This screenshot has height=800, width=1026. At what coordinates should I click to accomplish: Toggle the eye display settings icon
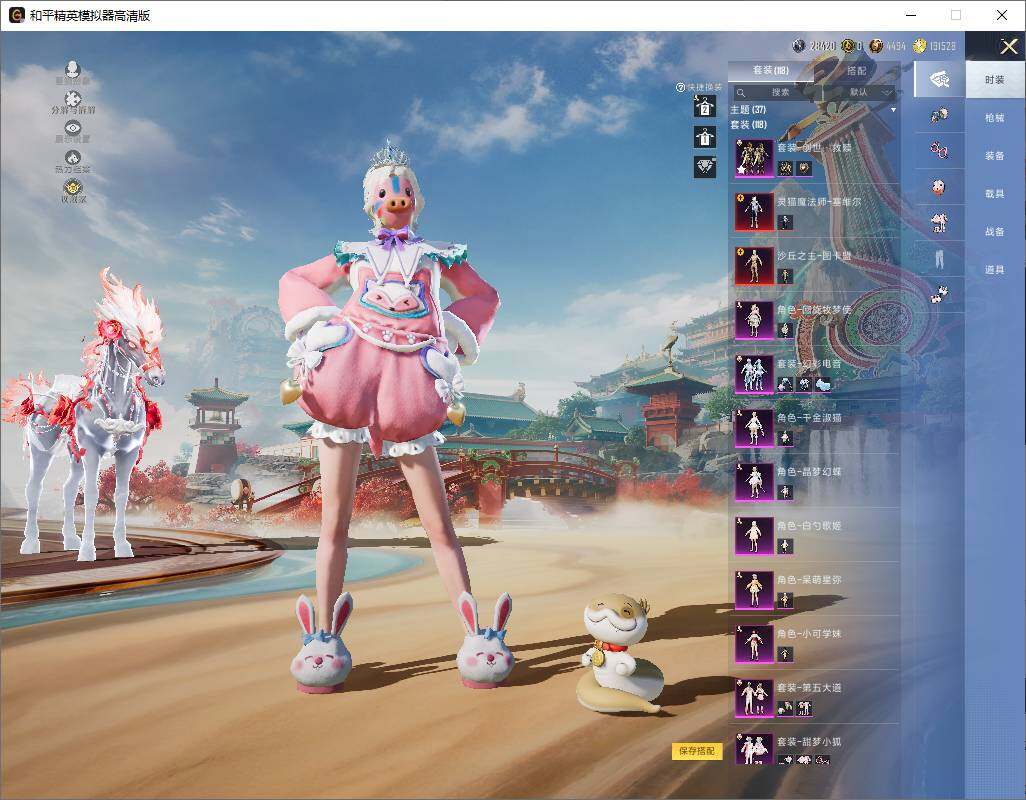click(73, 130)
